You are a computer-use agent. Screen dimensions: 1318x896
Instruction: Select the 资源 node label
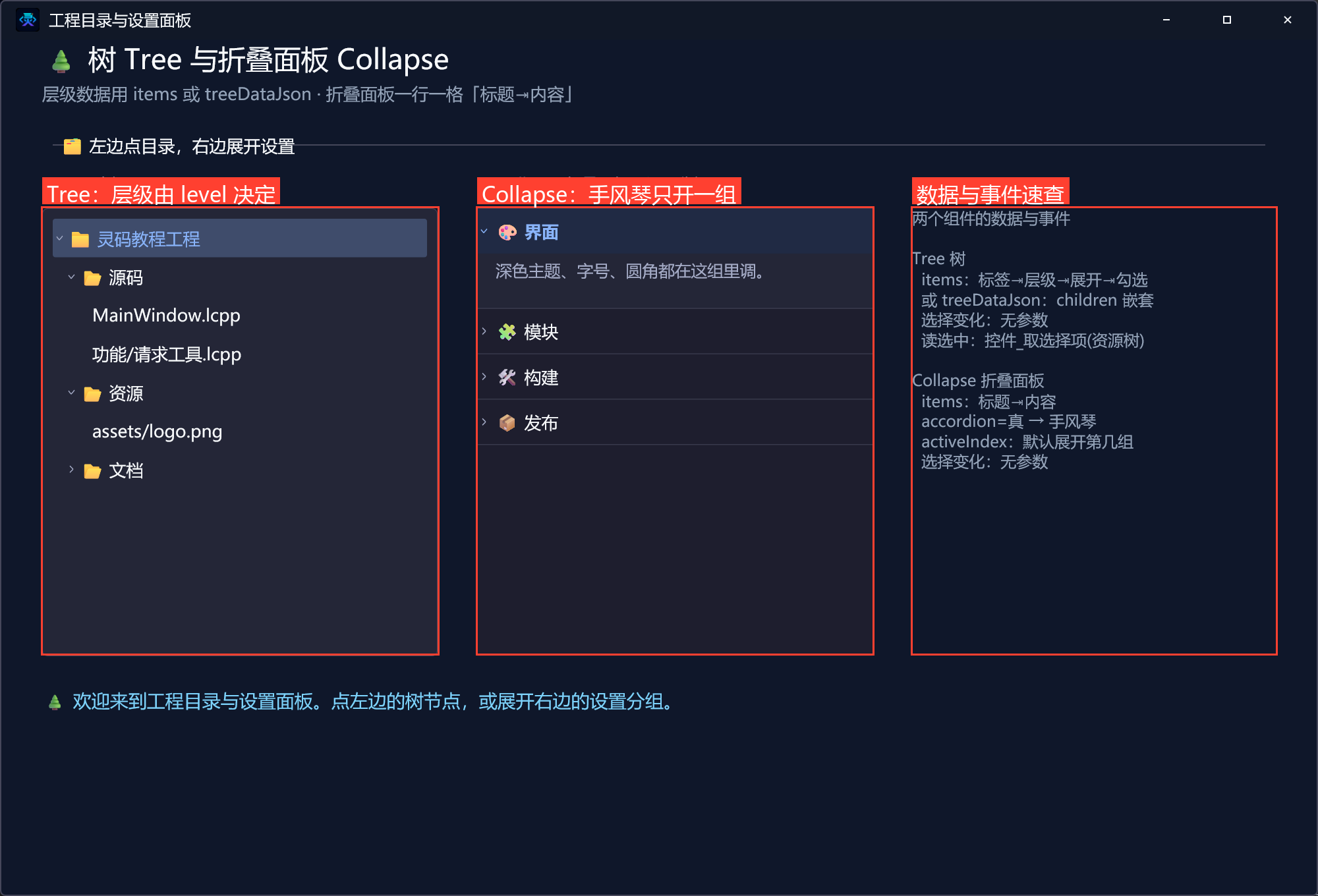[126, 394]
